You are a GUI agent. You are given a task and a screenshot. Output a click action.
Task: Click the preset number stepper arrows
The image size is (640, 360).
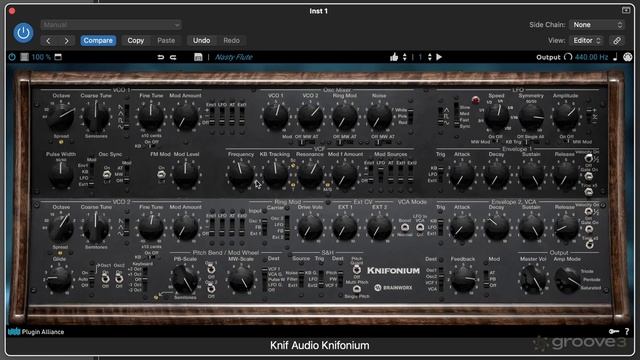coord(429,57)
